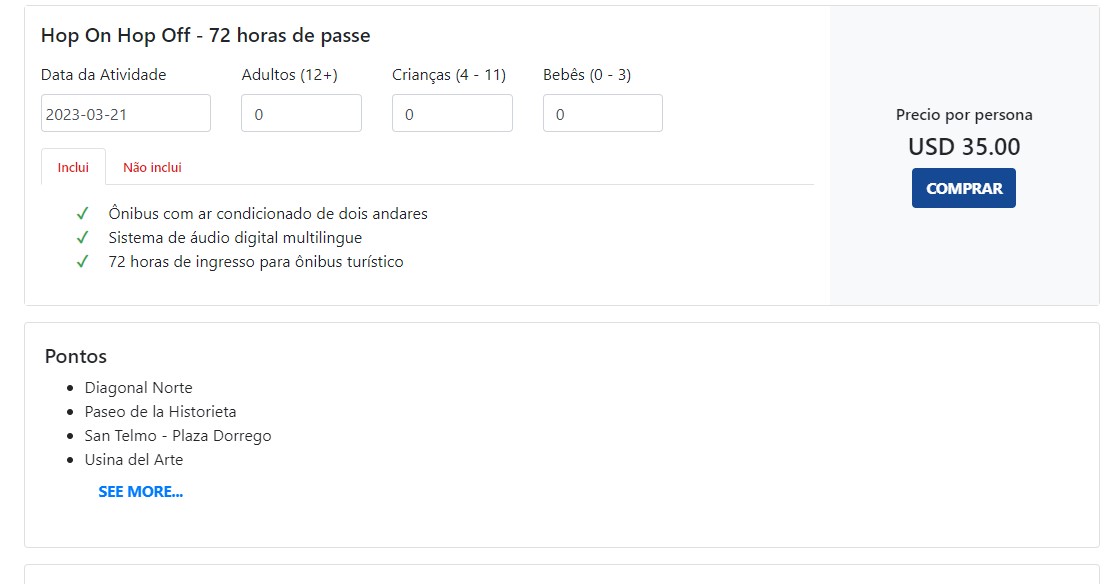The width and height of the screenshot is (1120, 584).
Task: Click the Bebês (0 - 3) quantity input
Action: tap(602, 114)
